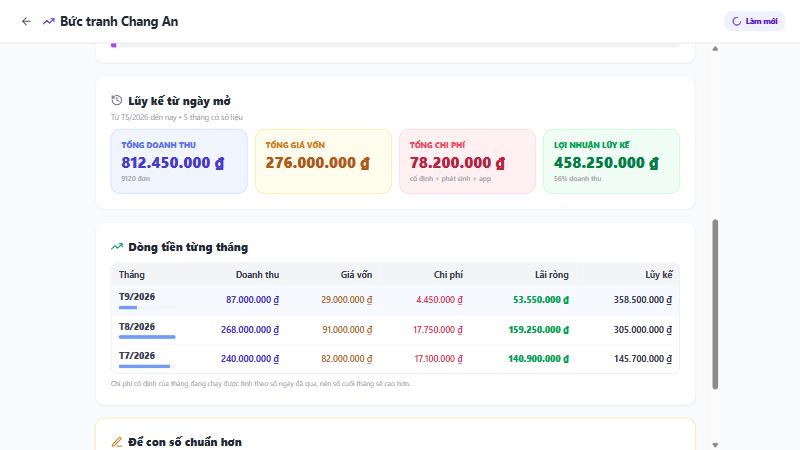Click the Doanh thu column header
Screen dimensions: 800x450
tap(257, 274)
